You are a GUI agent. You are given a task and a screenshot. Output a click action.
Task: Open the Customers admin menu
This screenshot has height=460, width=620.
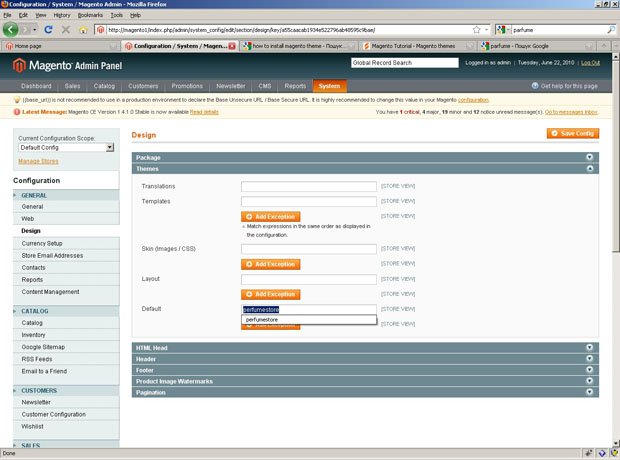[143, 86]
